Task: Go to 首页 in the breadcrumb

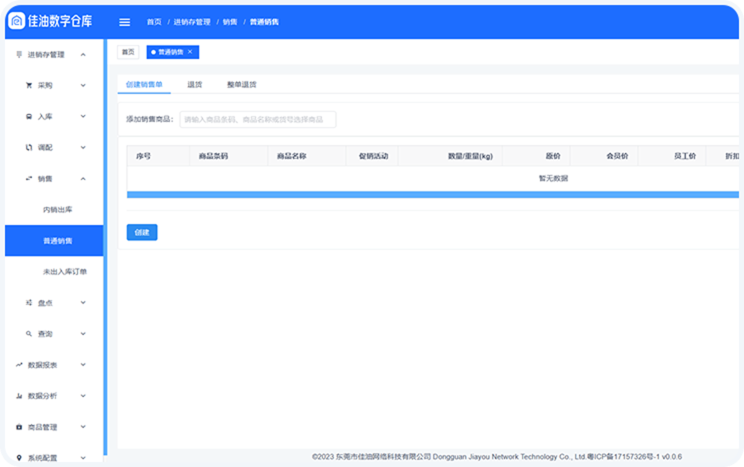Action: [153, 22]
